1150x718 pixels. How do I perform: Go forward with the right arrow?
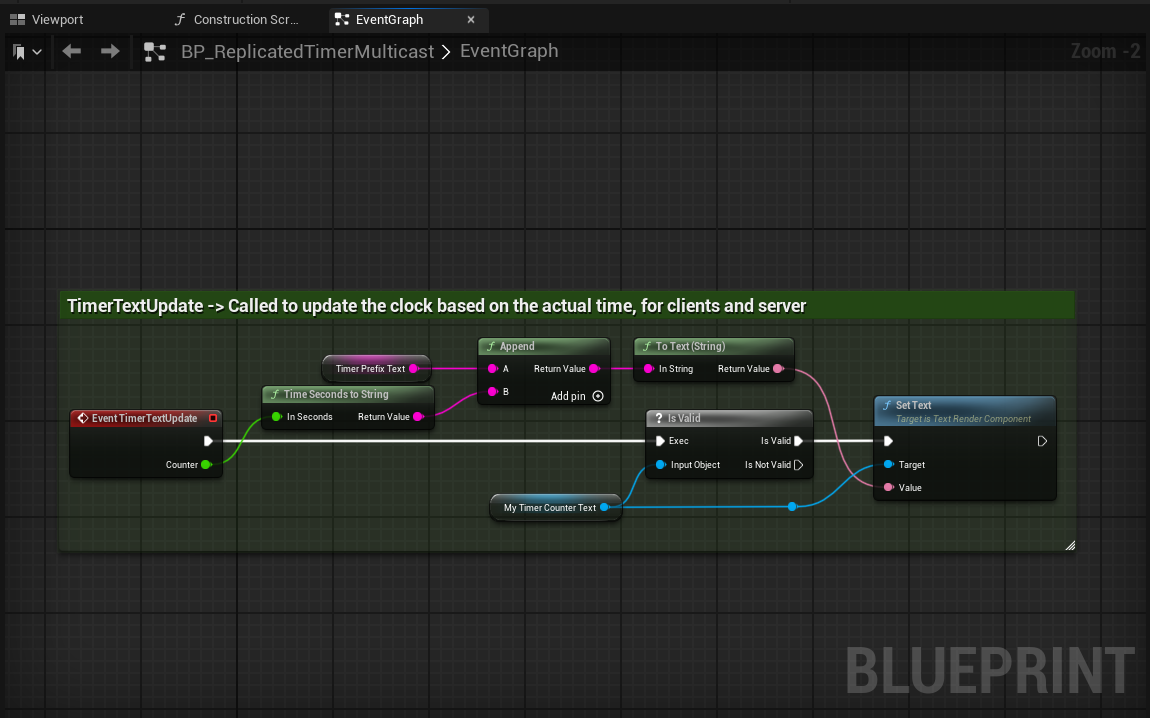click(x=110, y=51)
